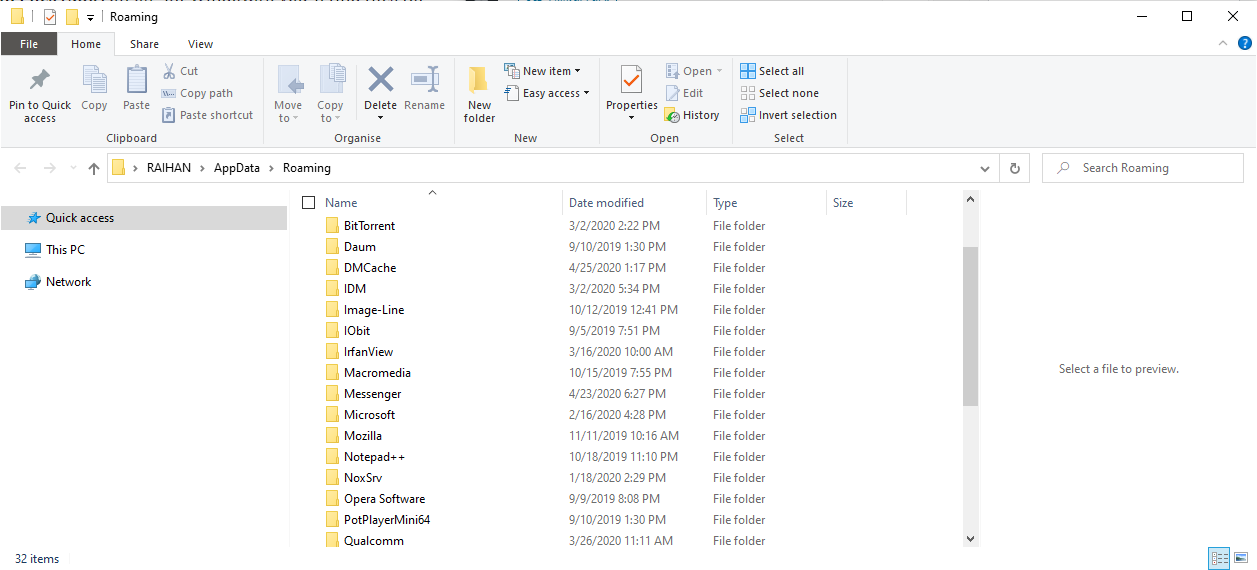Click scrollbar down arrow in file list
This screenshot has height=570, width=1257.
pyautogui.click(x=970, y=539)
